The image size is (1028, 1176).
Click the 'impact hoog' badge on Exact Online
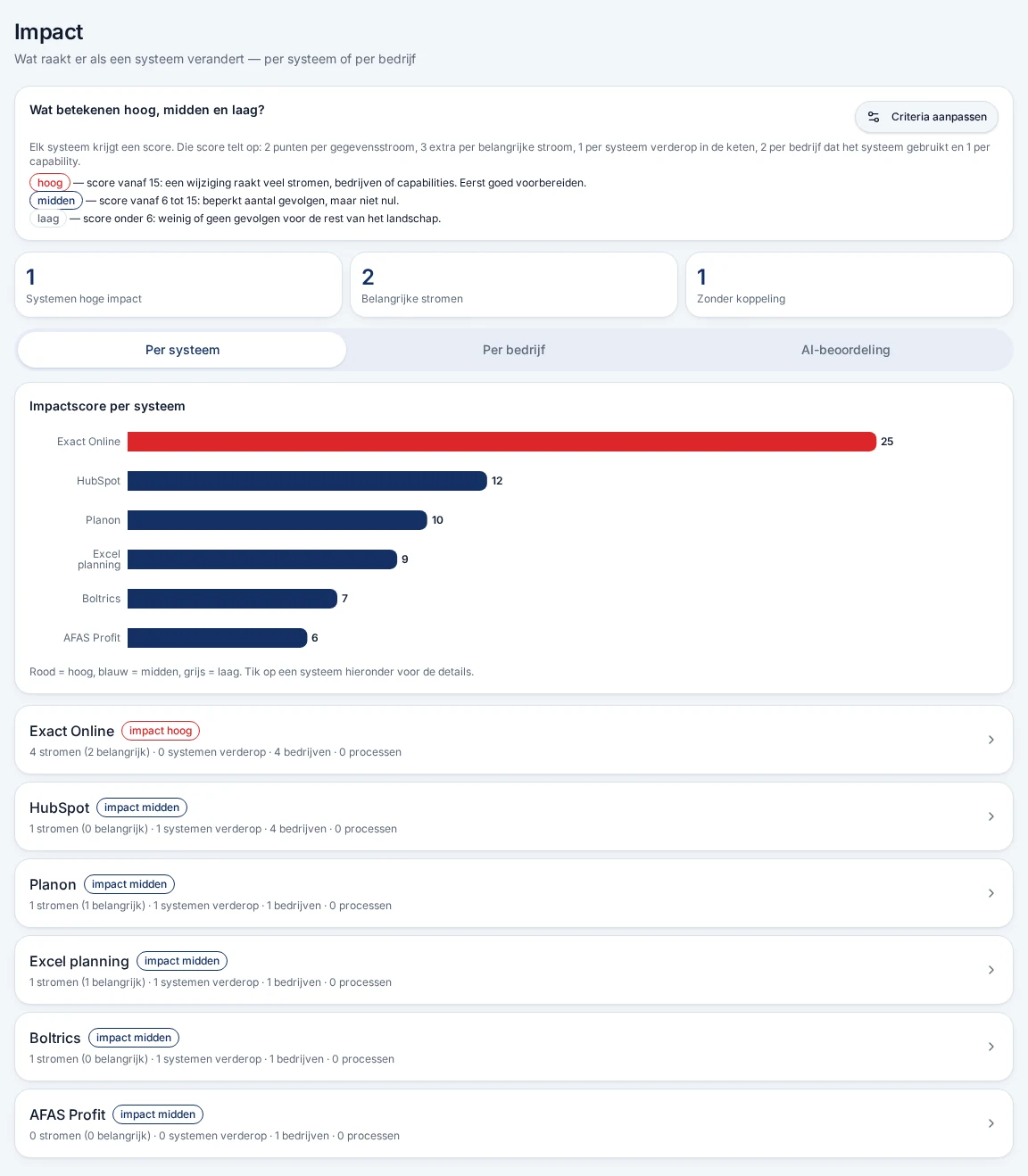click(x=161, y=731)
